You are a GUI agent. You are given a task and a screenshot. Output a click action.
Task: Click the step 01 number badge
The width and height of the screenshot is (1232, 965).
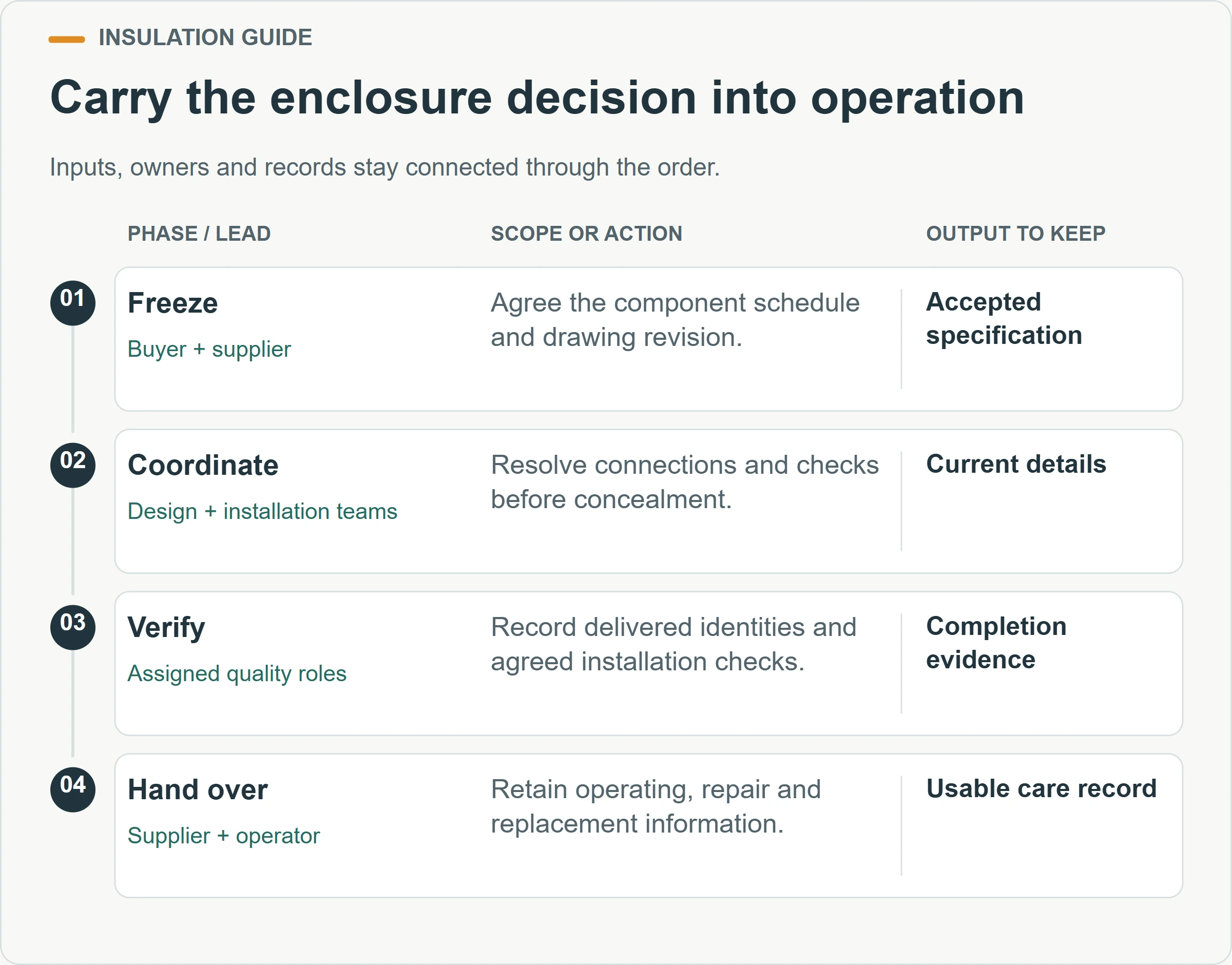(x=73, y=303)
